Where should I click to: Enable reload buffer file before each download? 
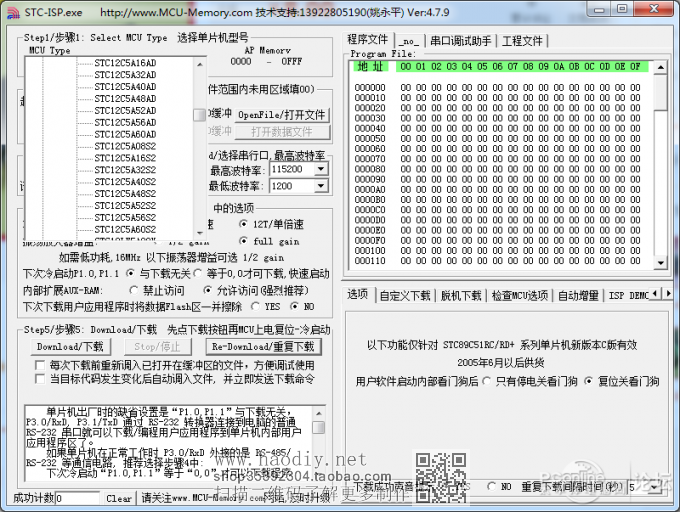coord(41,365)
